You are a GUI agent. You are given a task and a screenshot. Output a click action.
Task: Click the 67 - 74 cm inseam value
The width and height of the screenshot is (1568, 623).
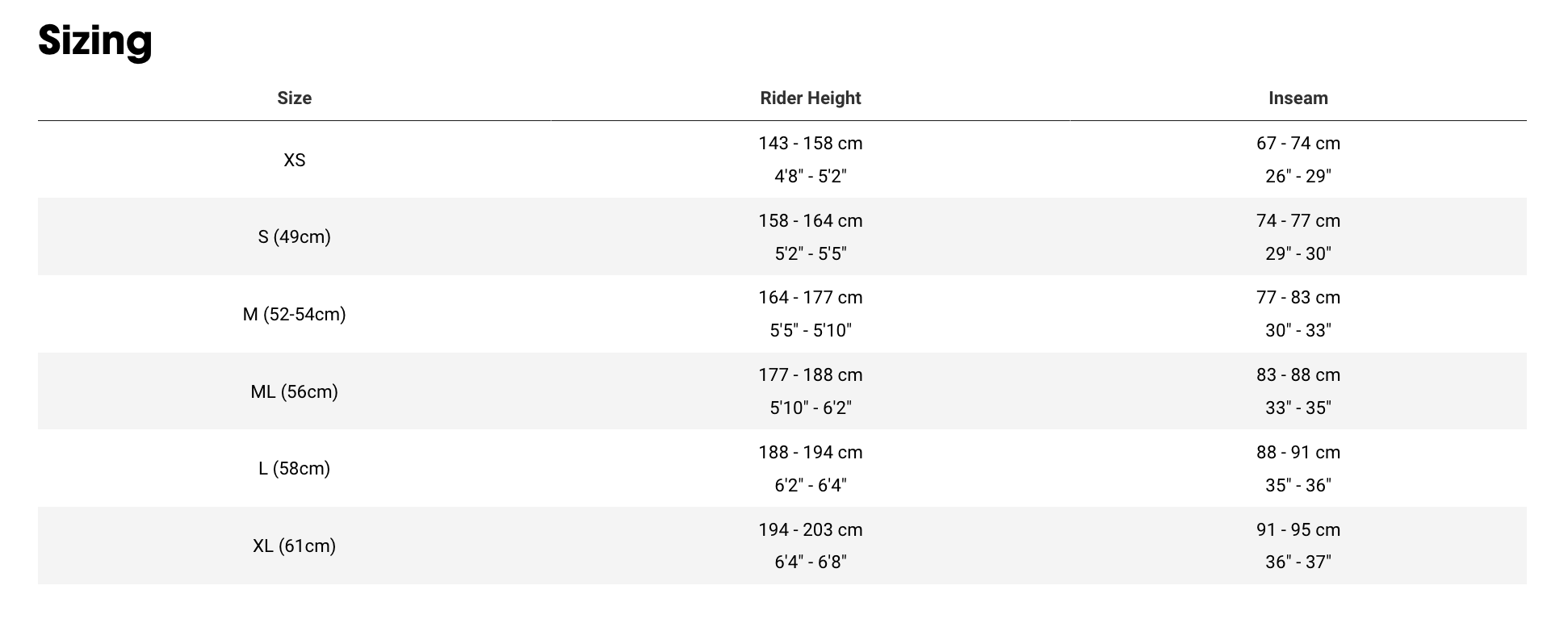(x=1298, y=144)
